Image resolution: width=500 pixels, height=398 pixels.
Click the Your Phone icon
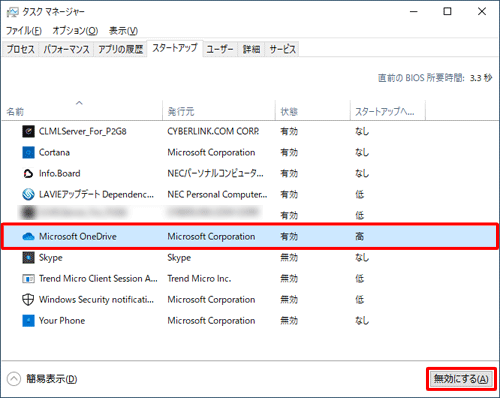click(x=28, y=320)
